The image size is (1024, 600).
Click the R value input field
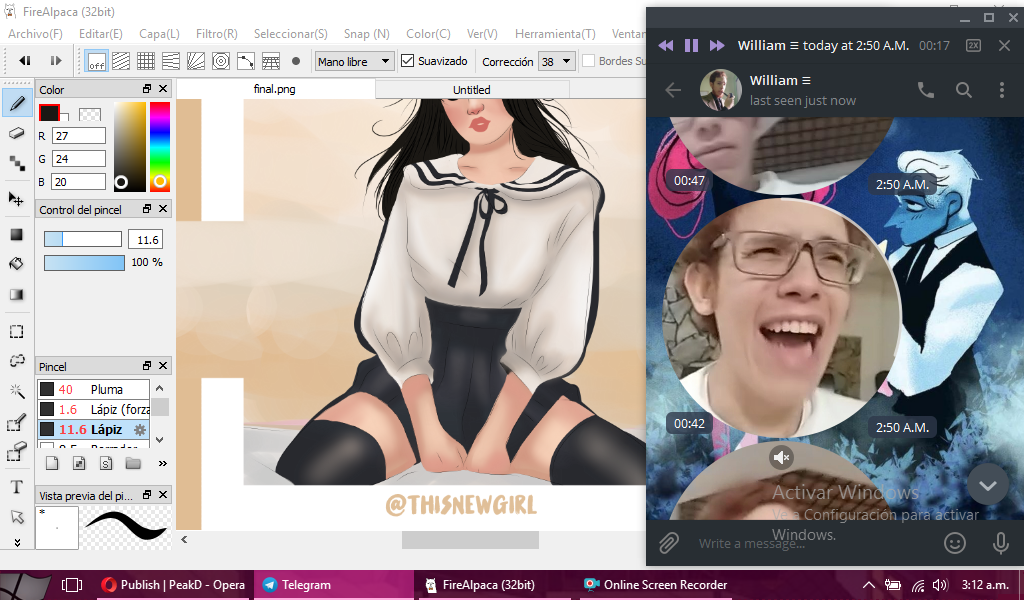(x=78, y=136)
